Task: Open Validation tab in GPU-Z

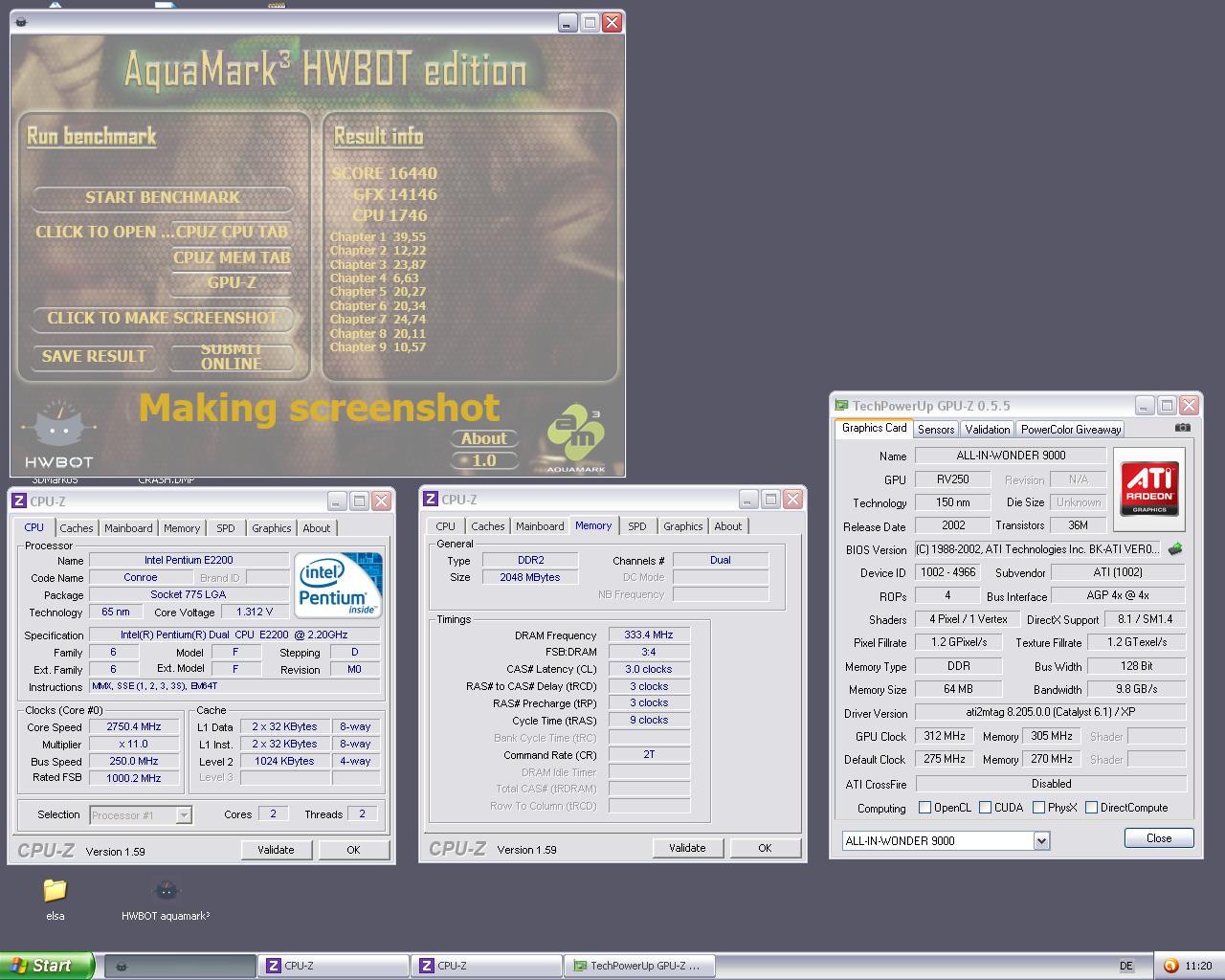Action: click(x=988, y=430)
